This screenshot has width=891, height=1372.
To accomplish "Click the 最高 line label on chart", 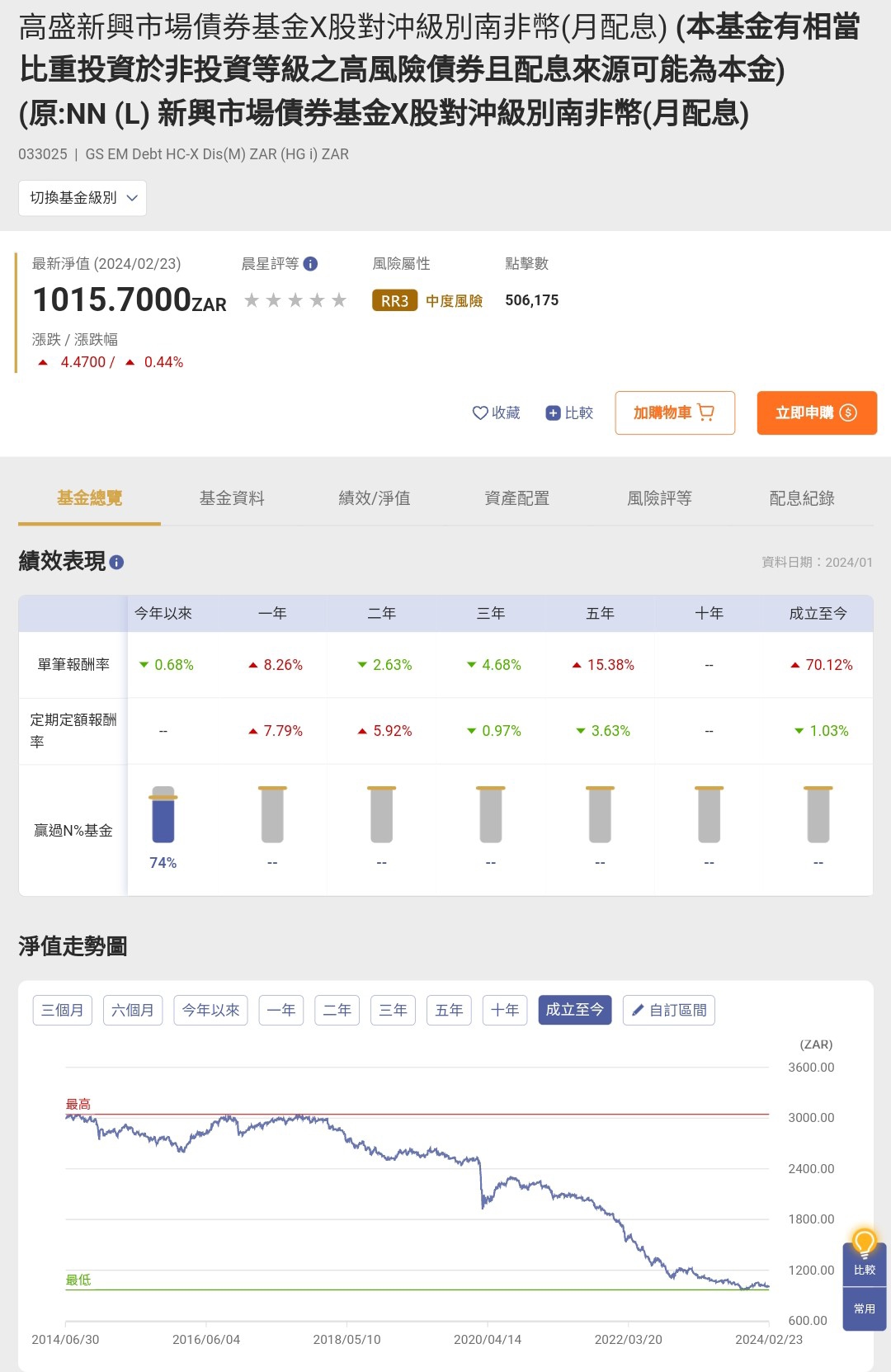I will pos(78,1104).
